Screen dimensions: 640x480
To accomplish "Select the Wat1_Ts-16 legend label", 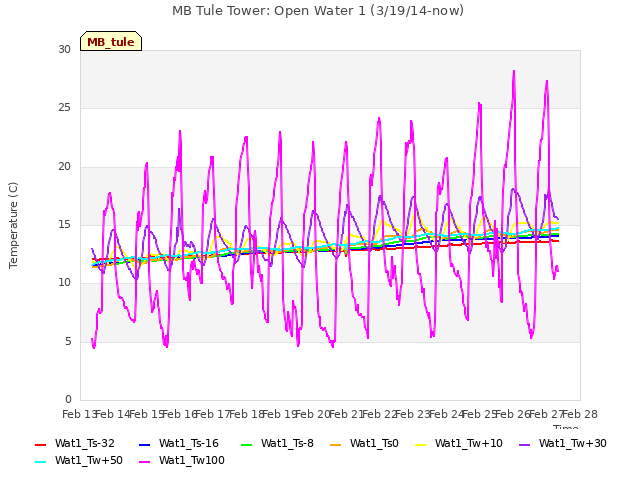I will click(189, 443).
